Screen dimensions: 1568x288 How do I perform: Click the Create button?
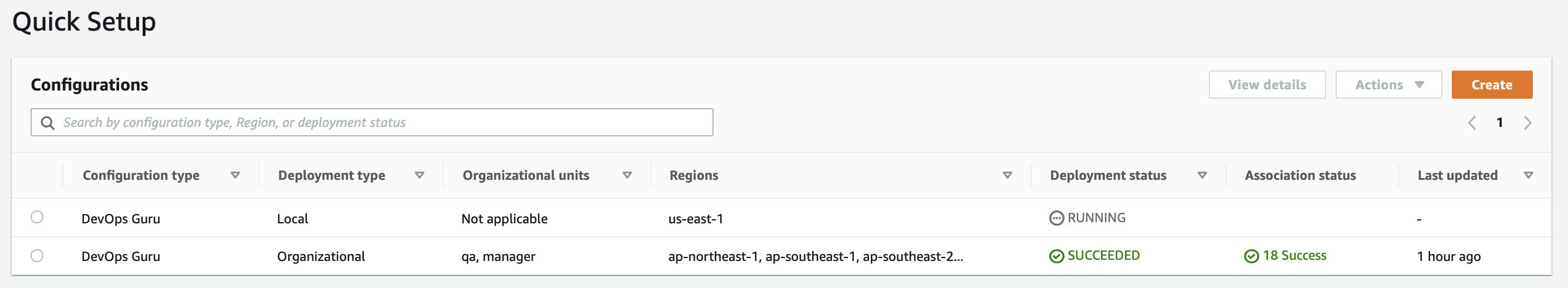tap(1491, 85)
